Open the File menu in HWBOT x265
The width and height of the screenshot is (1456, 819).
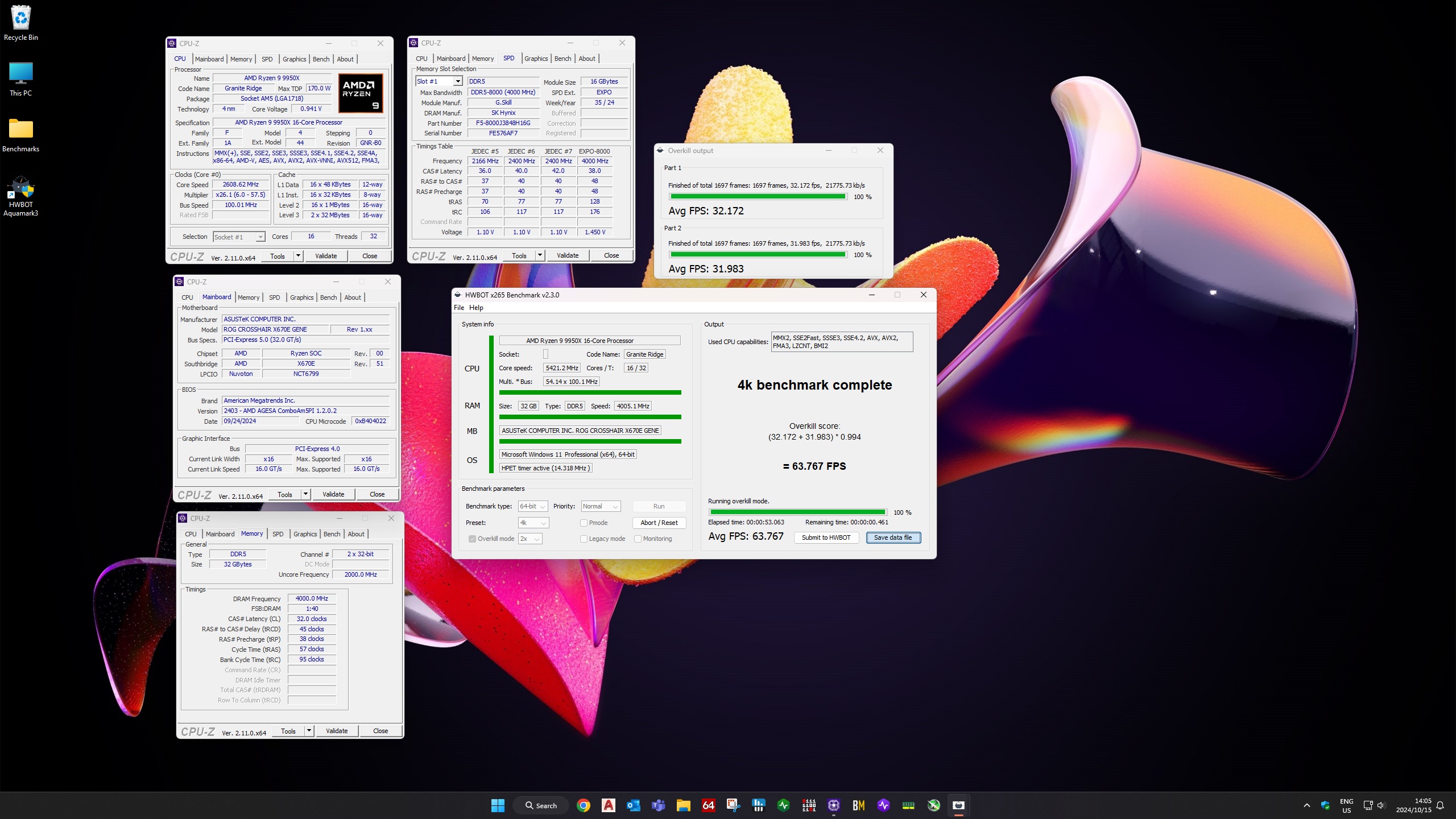459,308
